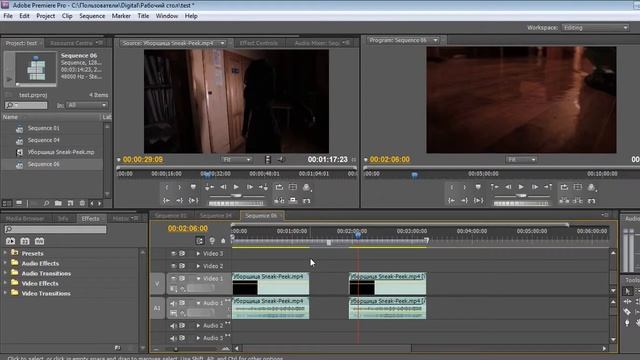The width and height of the screenshot is (640, 360).
Task: Expand the Video Effects folder
Action: [5, 283]
